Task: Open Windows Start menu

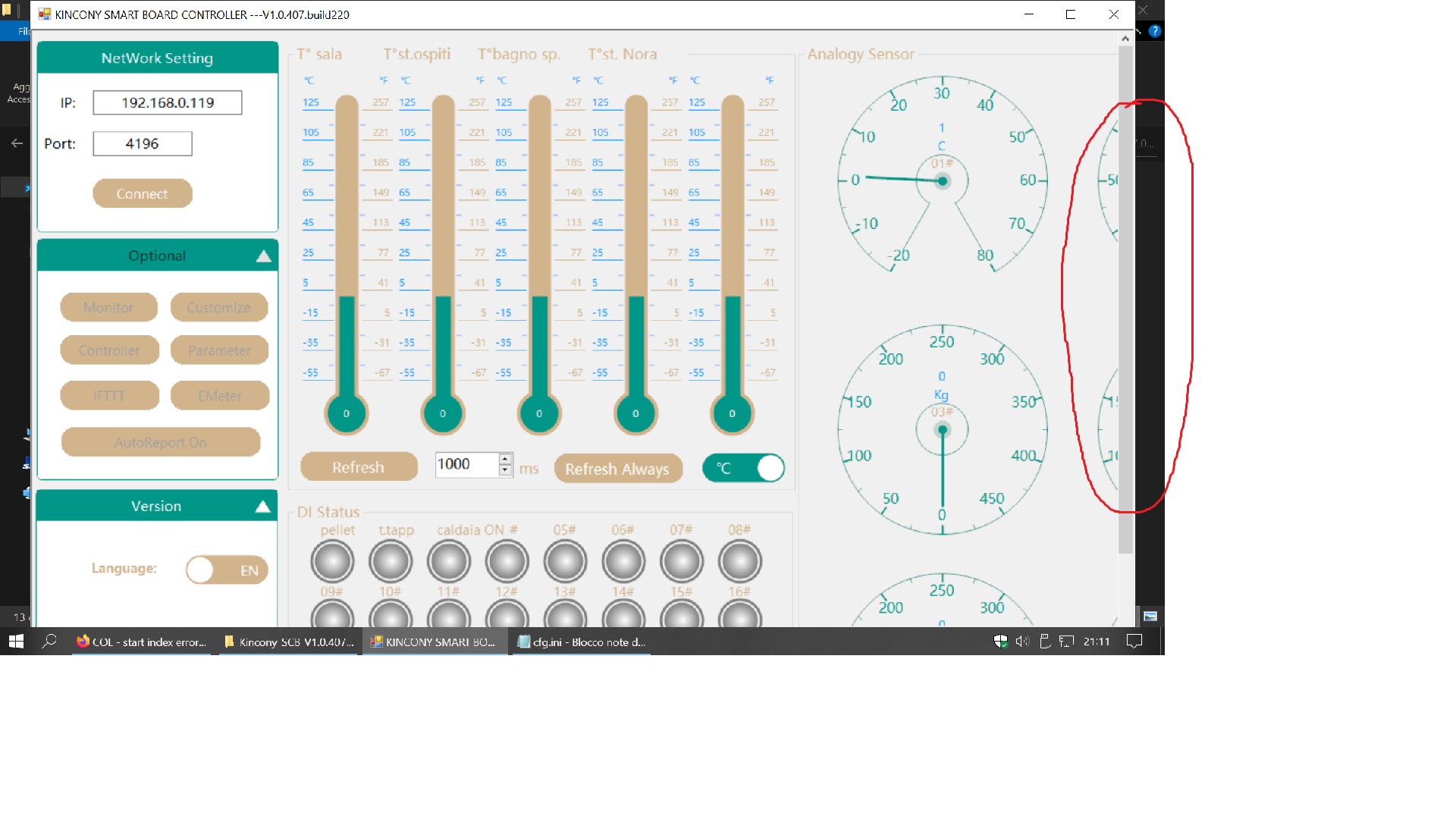Action: (x=16, y=642)
